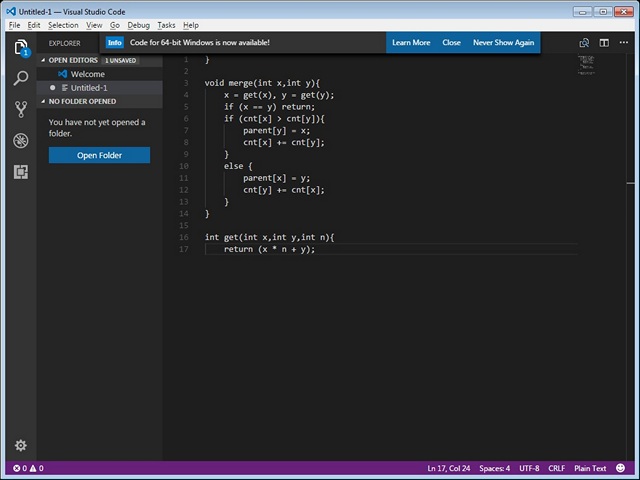Open the File menu

click(x=14, y=25)
